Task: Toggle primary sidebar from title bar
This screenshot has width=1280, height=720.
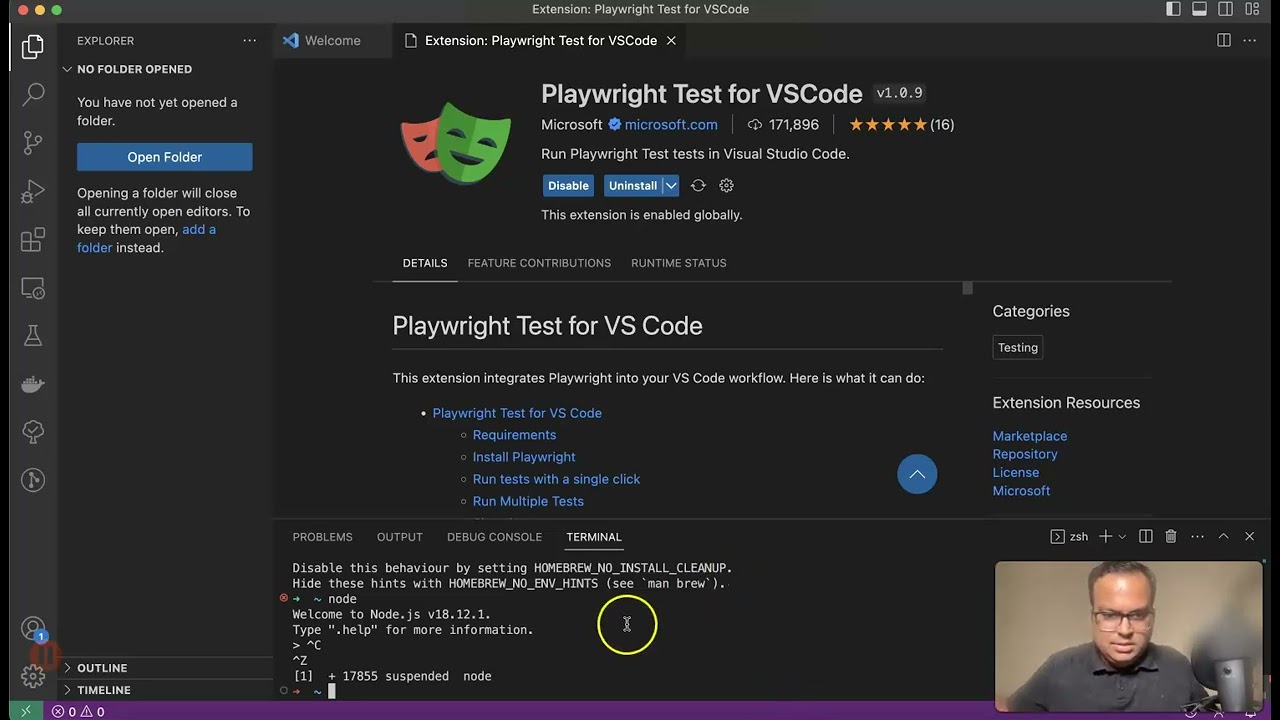Action: [x=1174, y=9]
